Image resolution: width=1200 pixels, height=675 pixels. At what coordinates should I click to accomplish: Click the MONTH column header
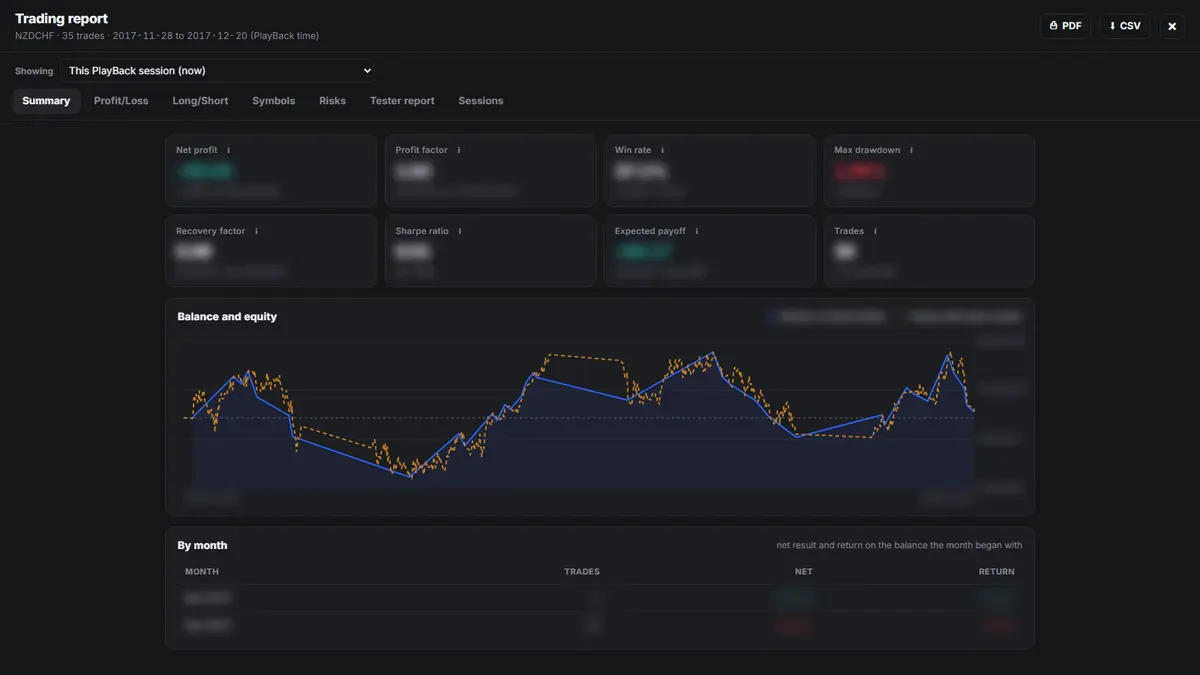coord(202,572)
